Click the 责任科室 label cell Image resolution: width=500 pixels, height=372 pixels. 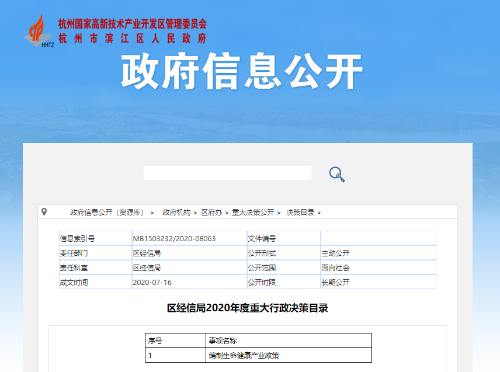95,268
